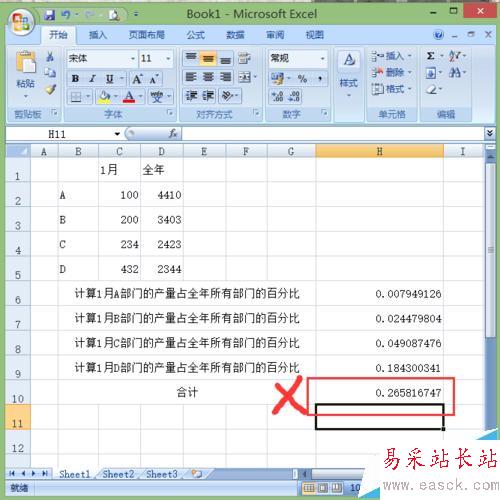
Task: Open print preview from quick access toolbar
Action: coord(114,15)
